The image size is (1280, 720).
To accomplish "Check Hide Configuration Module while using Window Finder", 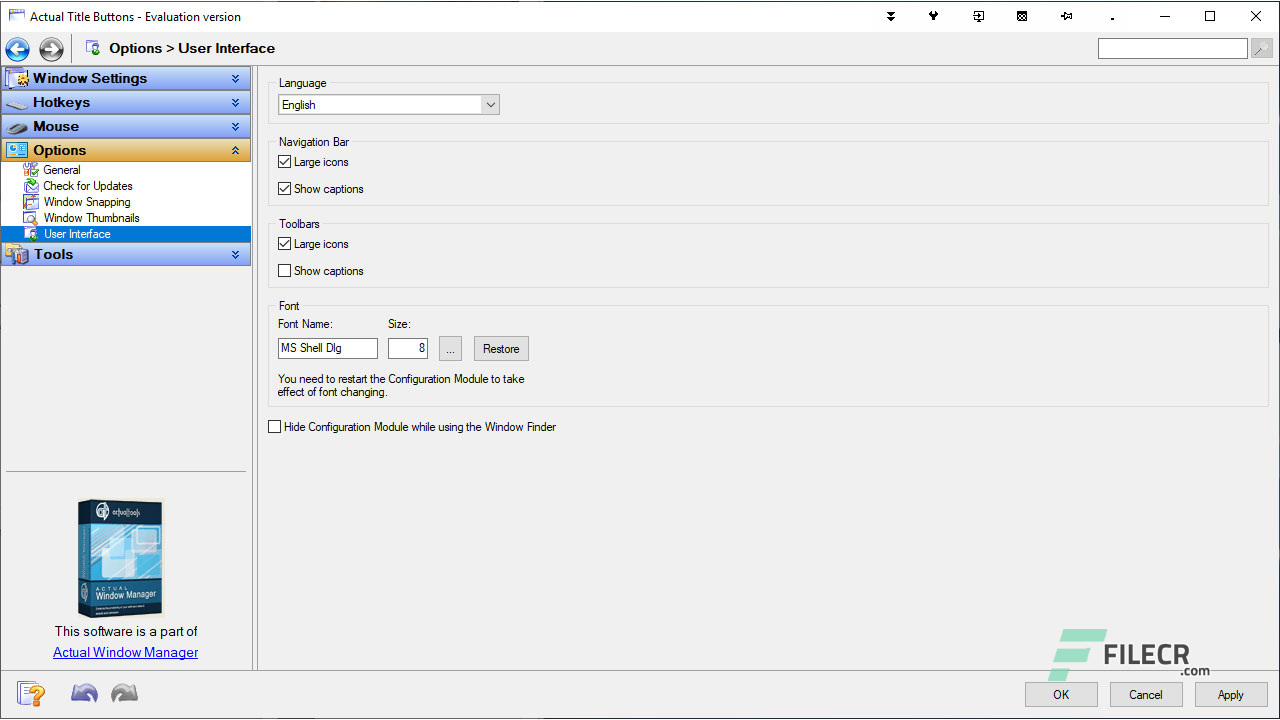I will coord(275,427).
